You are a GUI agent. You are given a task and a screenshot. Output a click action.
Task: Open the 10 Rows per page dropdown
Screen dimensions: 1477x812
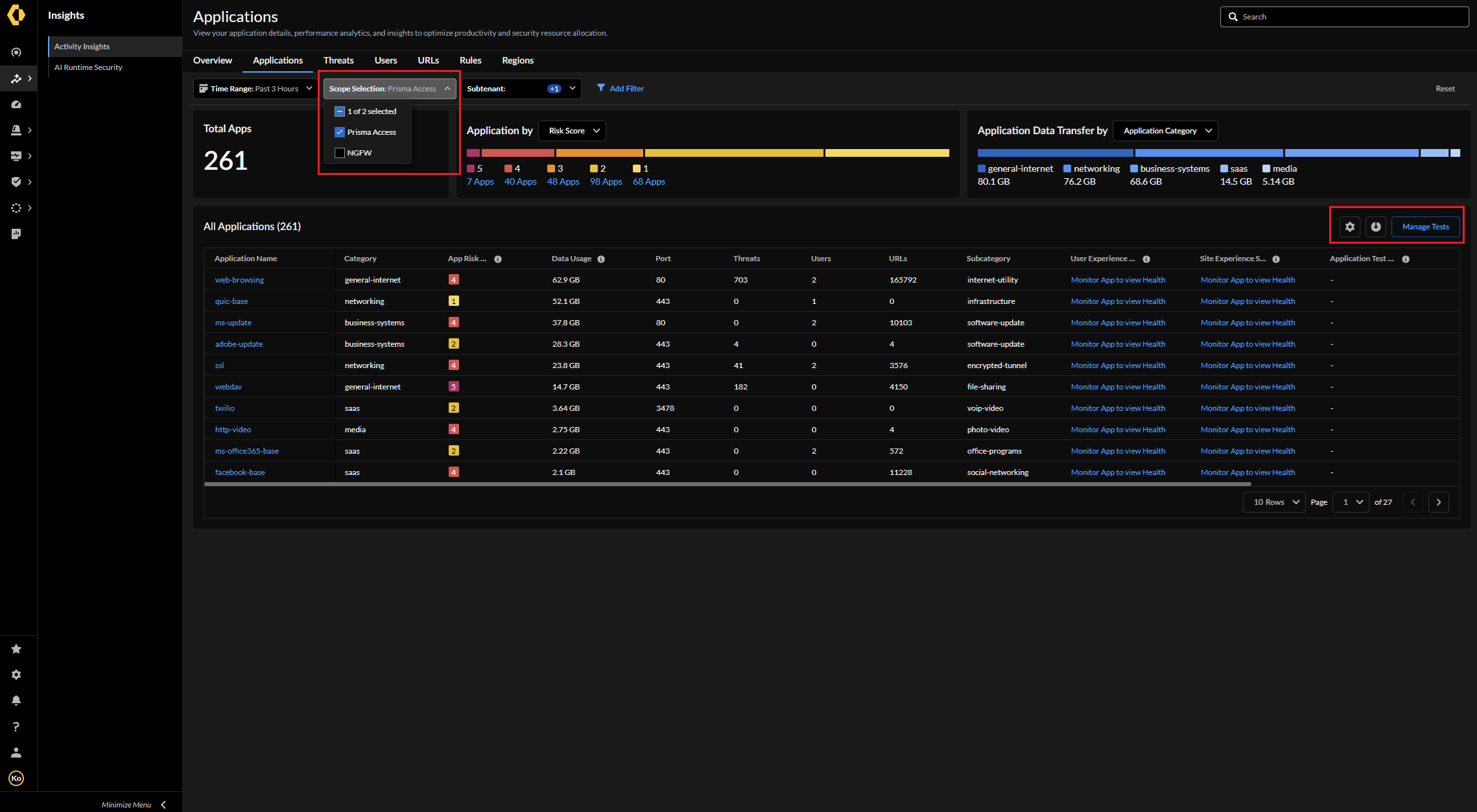[x=1275, y=502]
